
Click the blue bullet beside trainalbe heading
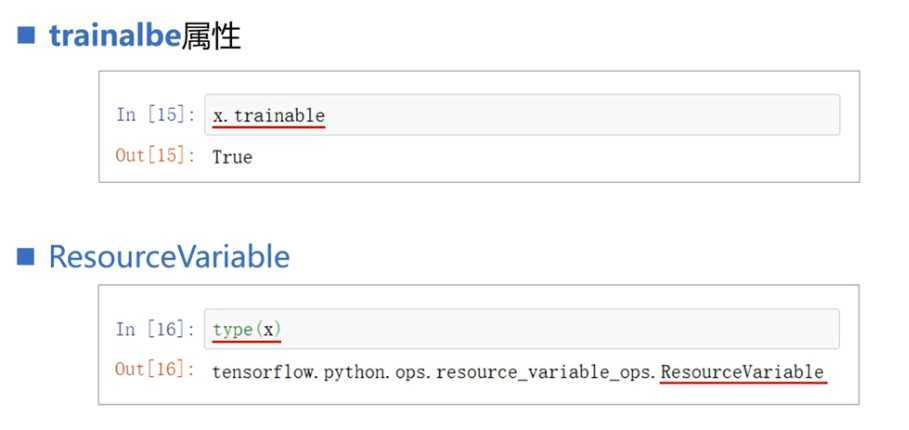[26, 36]
